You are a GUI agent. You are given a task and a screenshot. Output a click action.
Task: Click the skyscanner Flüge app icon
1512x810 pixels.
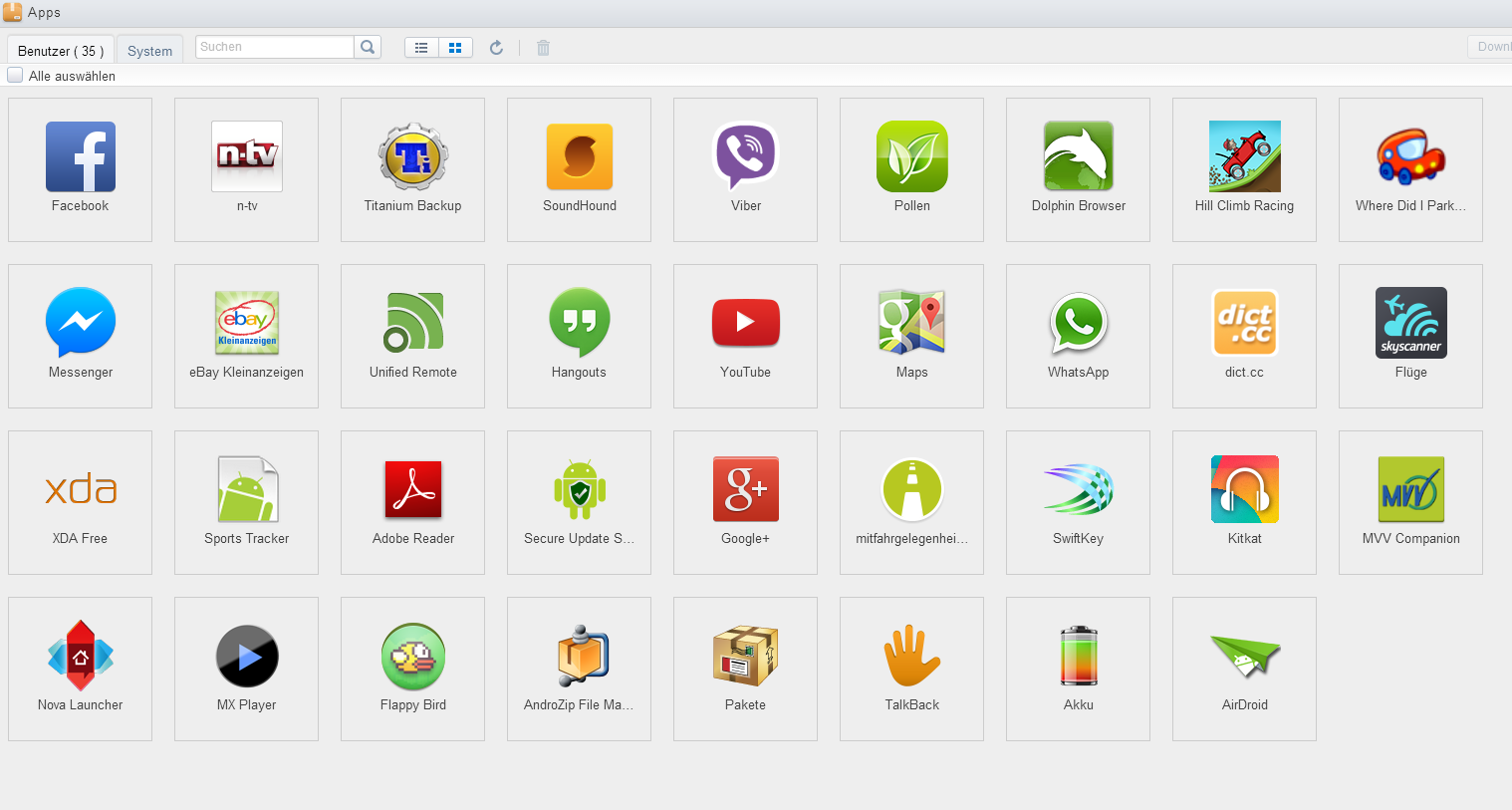click(1410, 324)
